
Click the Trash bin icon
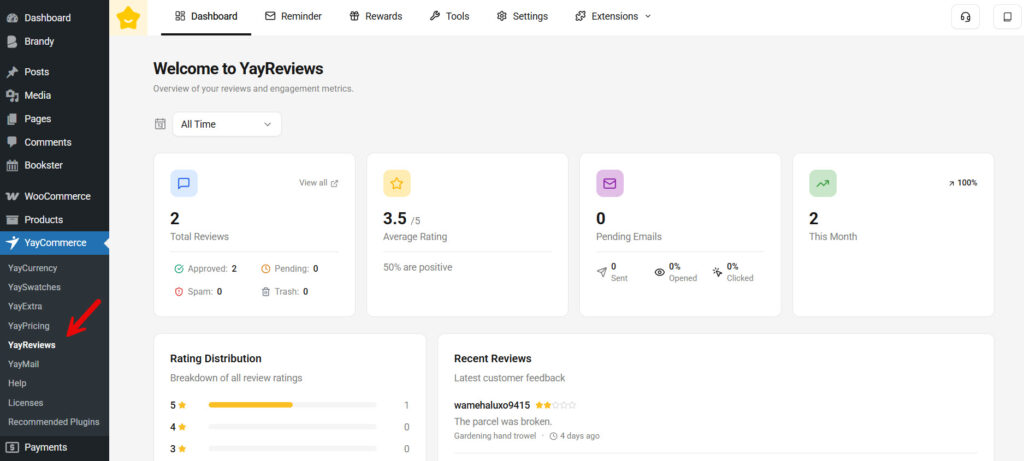(x=265, y=292)
